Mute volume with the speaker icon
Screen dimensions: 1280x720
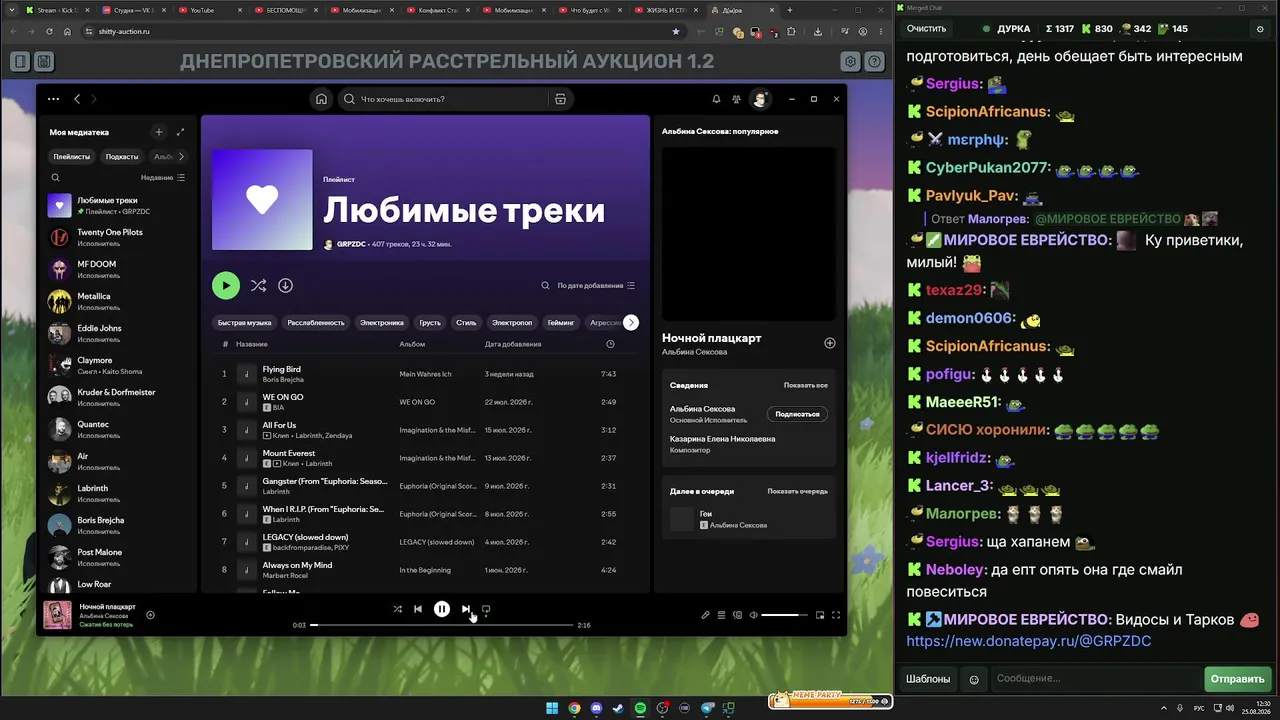point(753,615)
